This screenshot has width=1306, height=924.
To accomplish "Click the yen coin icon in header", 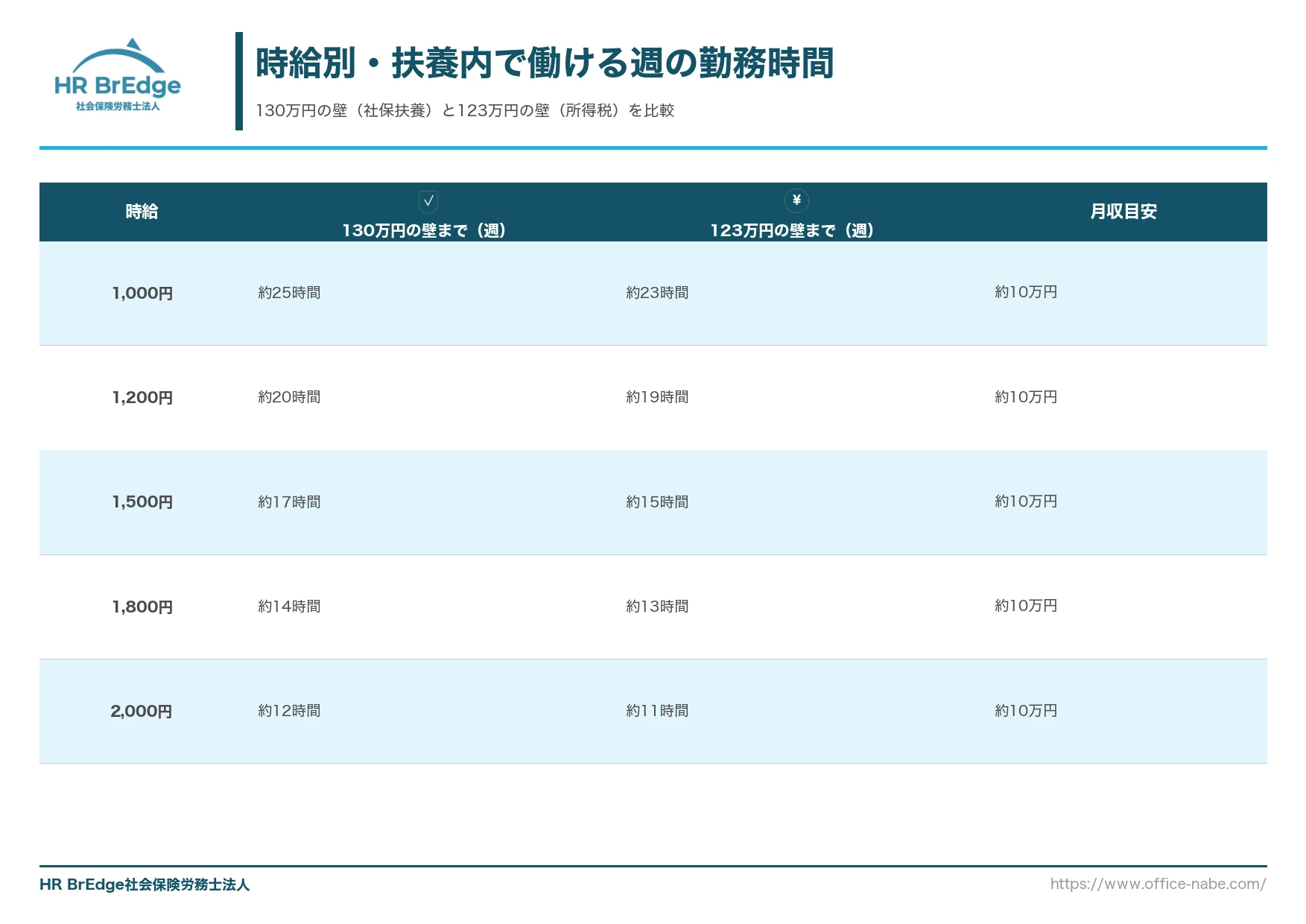I will point(796,200).
